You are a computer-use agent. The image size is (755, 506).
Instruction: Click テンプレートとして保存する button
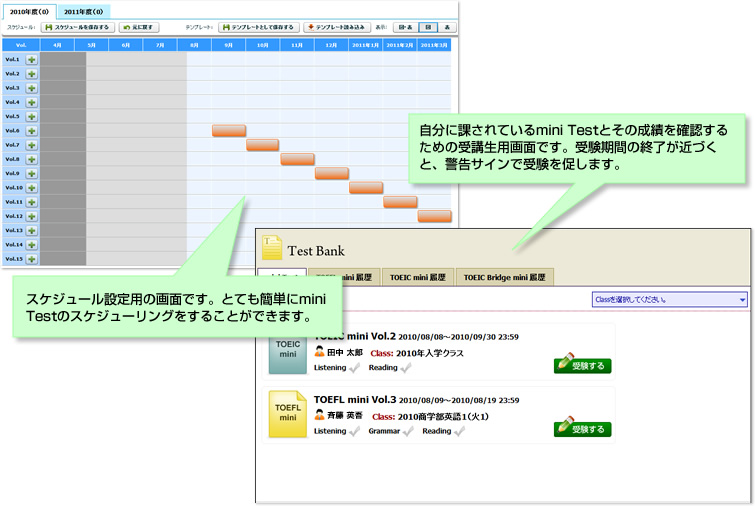pos(259,27)
